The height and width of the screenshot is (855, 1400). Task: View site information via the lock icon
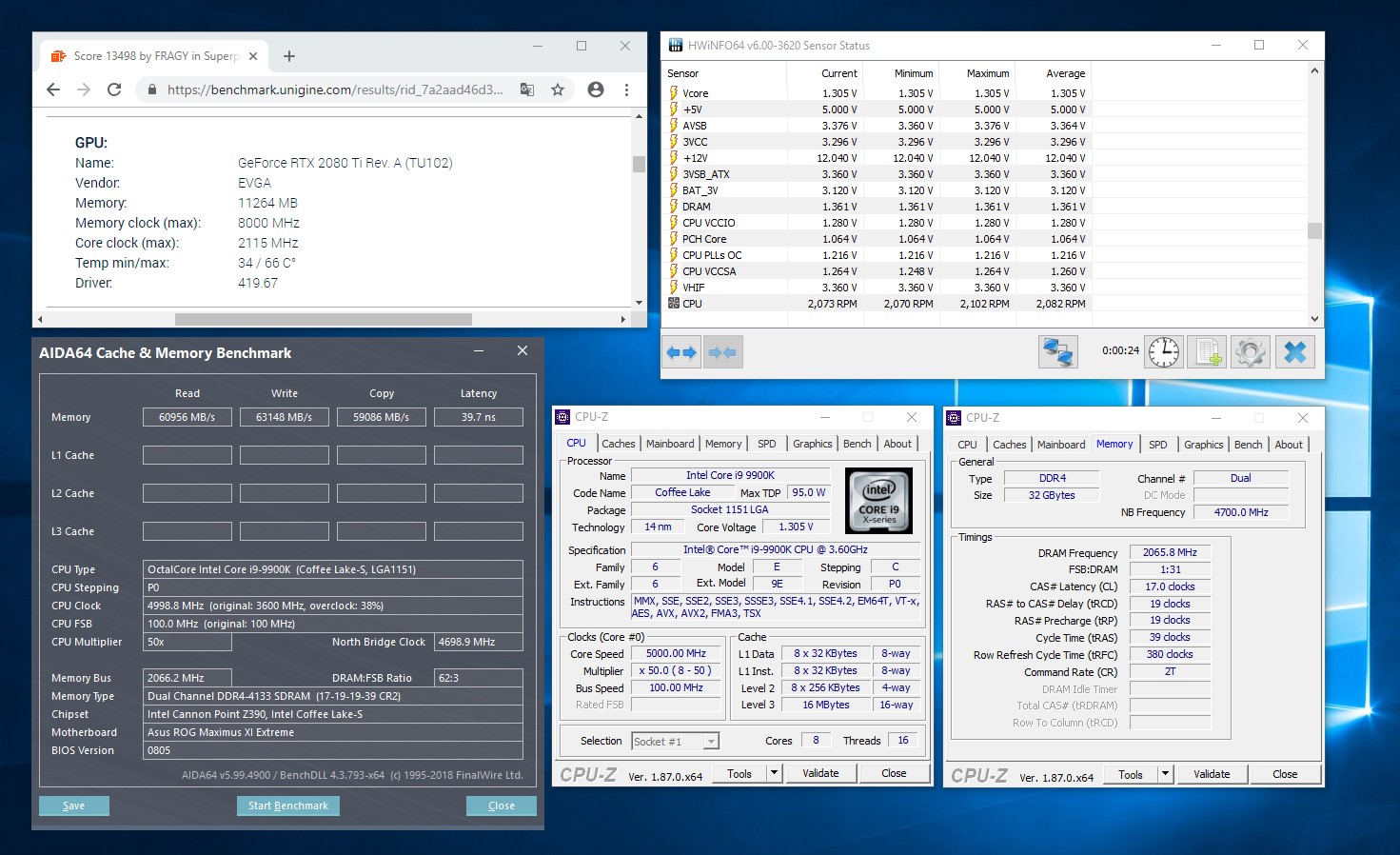point(151,89)
